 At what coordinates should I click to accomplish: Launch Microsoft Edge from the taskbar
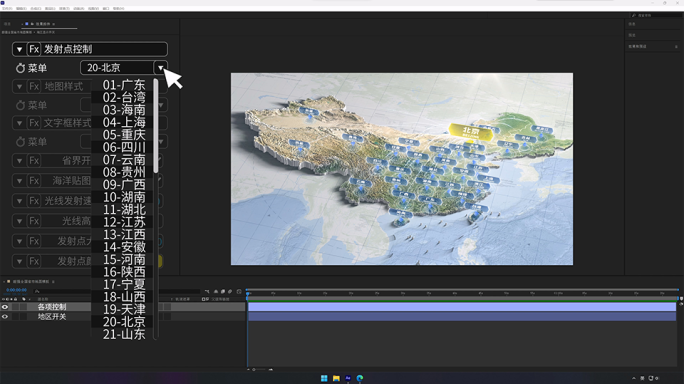[360, 378]
